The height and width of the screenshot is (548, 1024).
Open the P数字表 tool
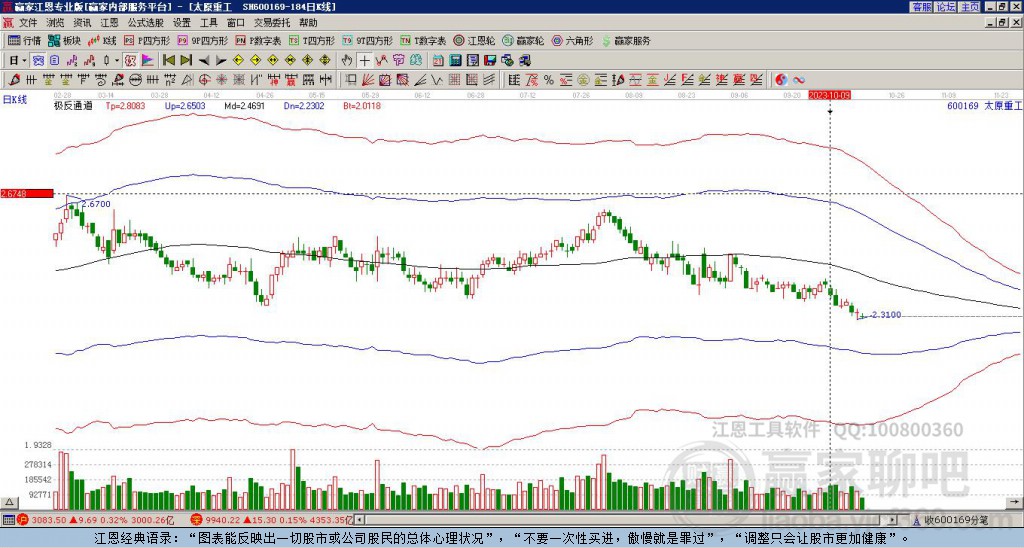[x=259, y=40]
